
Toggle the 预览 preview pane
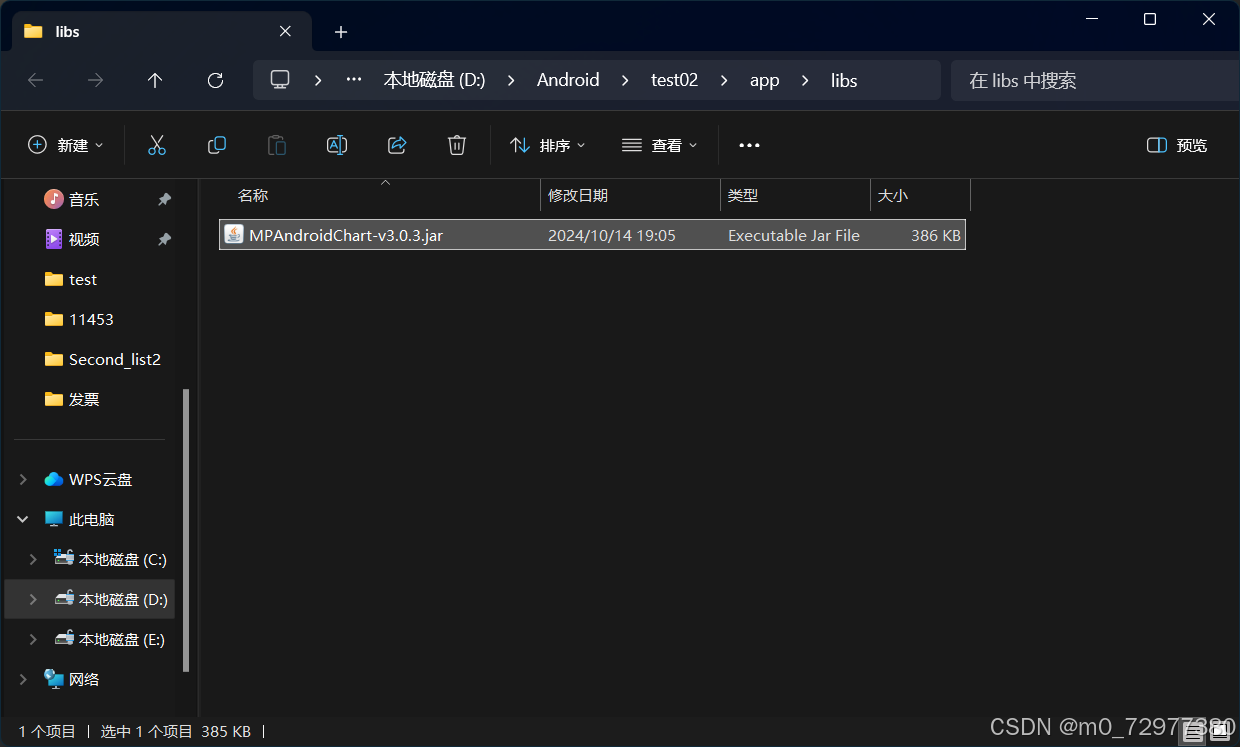(x=1177, y=145)
